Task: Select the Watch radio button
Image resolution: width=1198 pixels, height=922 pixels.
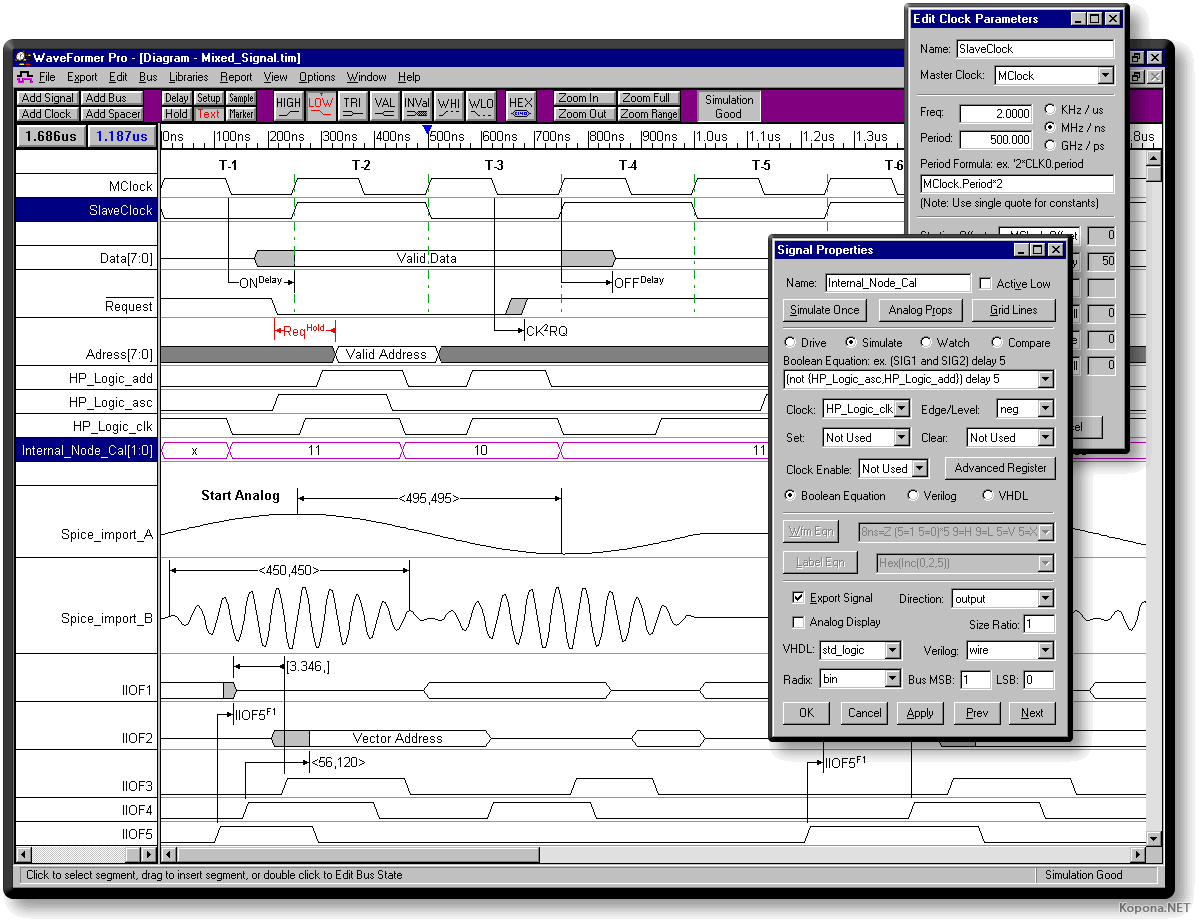Action: pyautogui.click(x=926, y=343)
